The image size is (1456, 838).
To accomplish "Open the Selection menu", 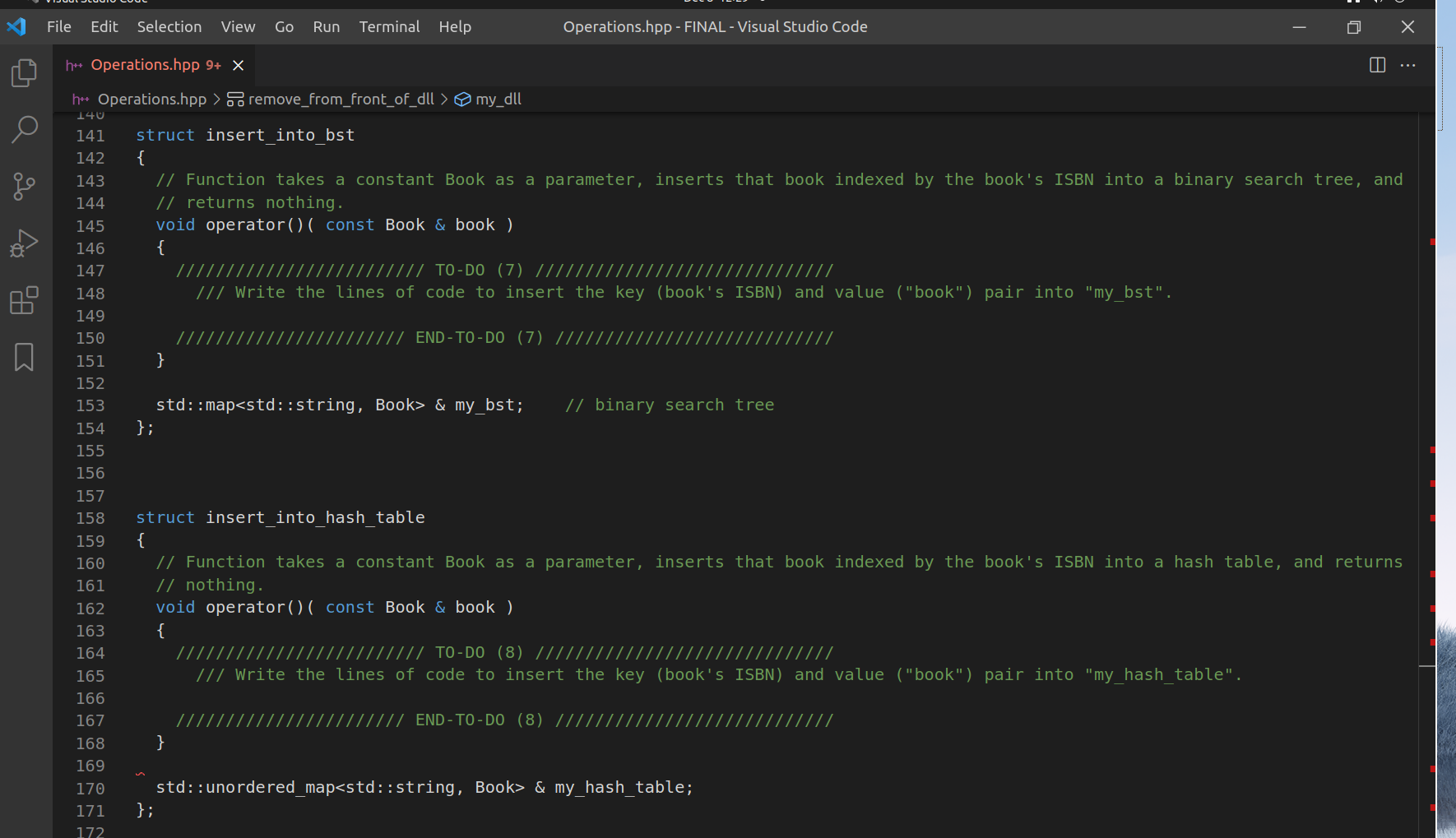I will [x=169, y=26].
